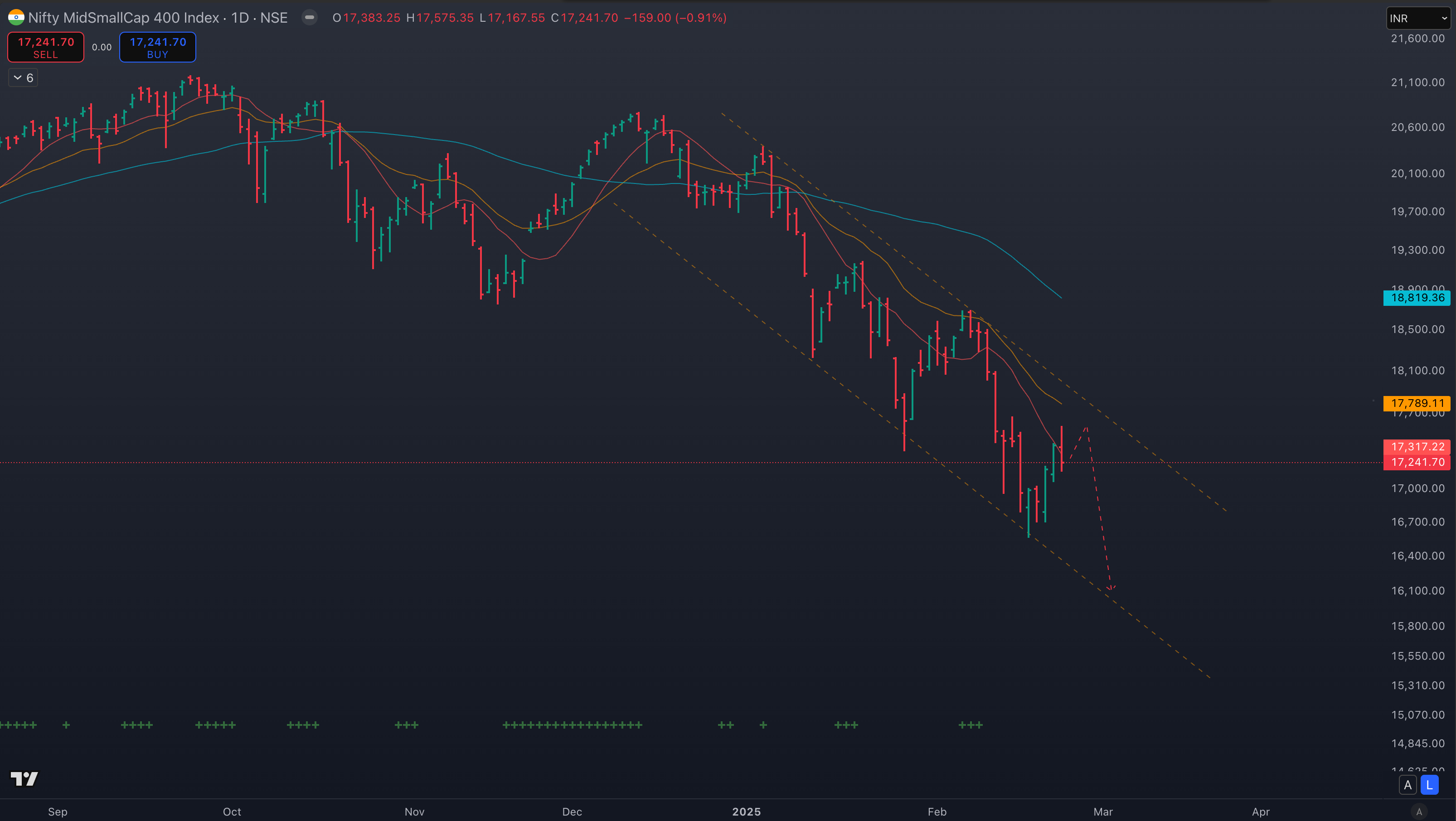This screenshot has width=1456, height=821.
Task: Click the Mar label on time axis
Action: [1103, 811]
